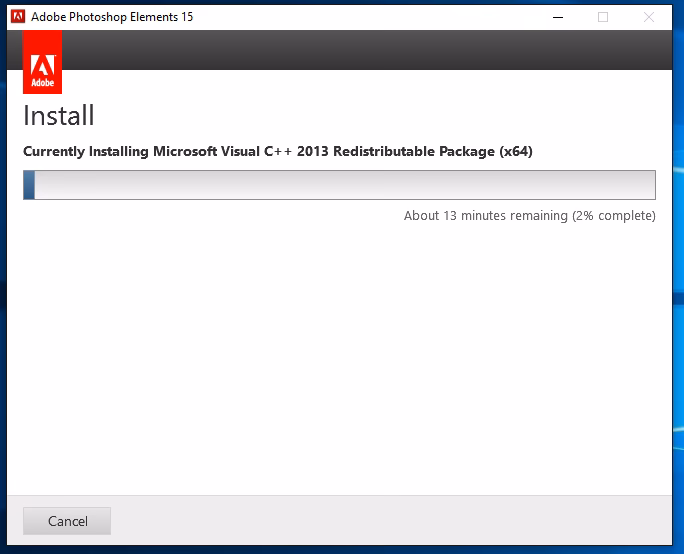684x554 pixels.
Task: Click the dark header banner beside Adobe logo
Action: [x=360, y=49]
